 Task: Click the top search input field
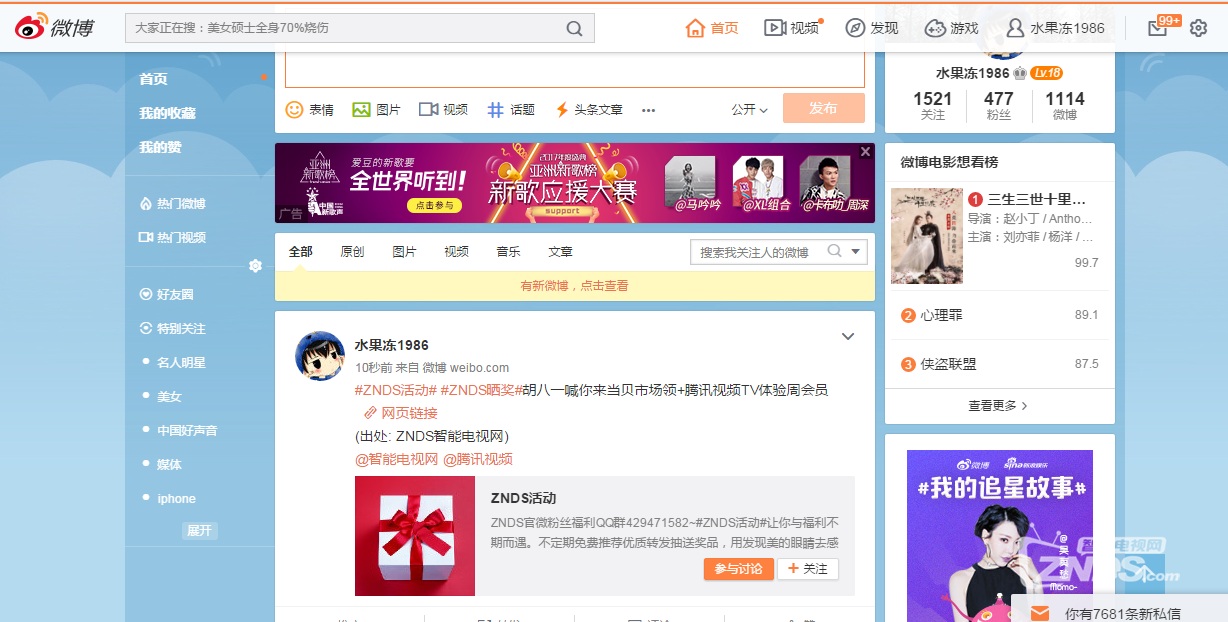[x=345, y=28]
